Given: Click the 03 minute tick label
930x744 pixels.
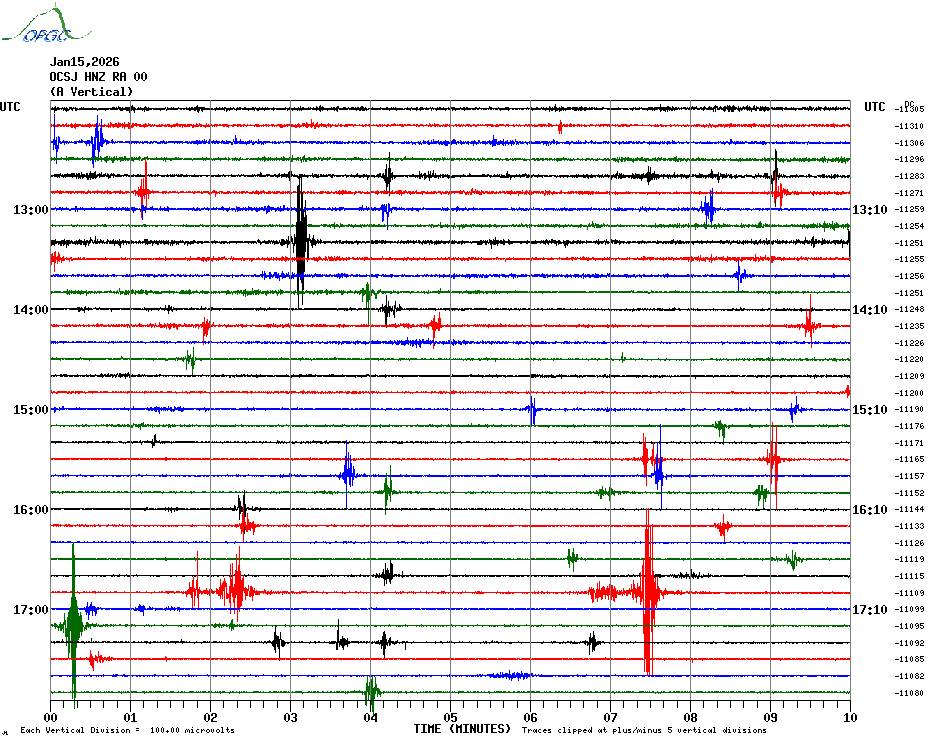Looking at the screenshot, I should click(291, 717).
